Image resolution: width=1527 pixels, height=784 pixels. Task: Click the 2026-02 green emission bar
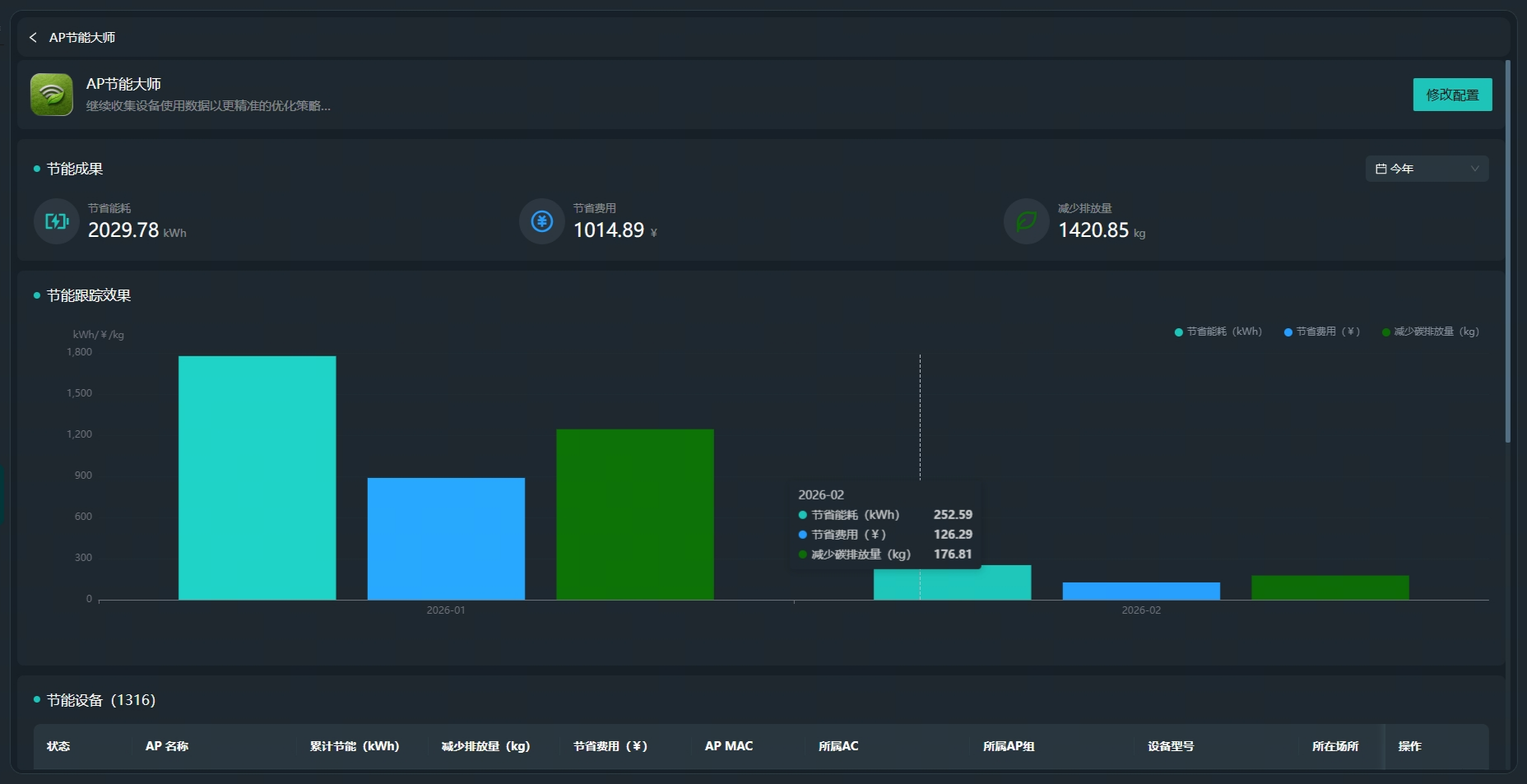point(1330,587)
